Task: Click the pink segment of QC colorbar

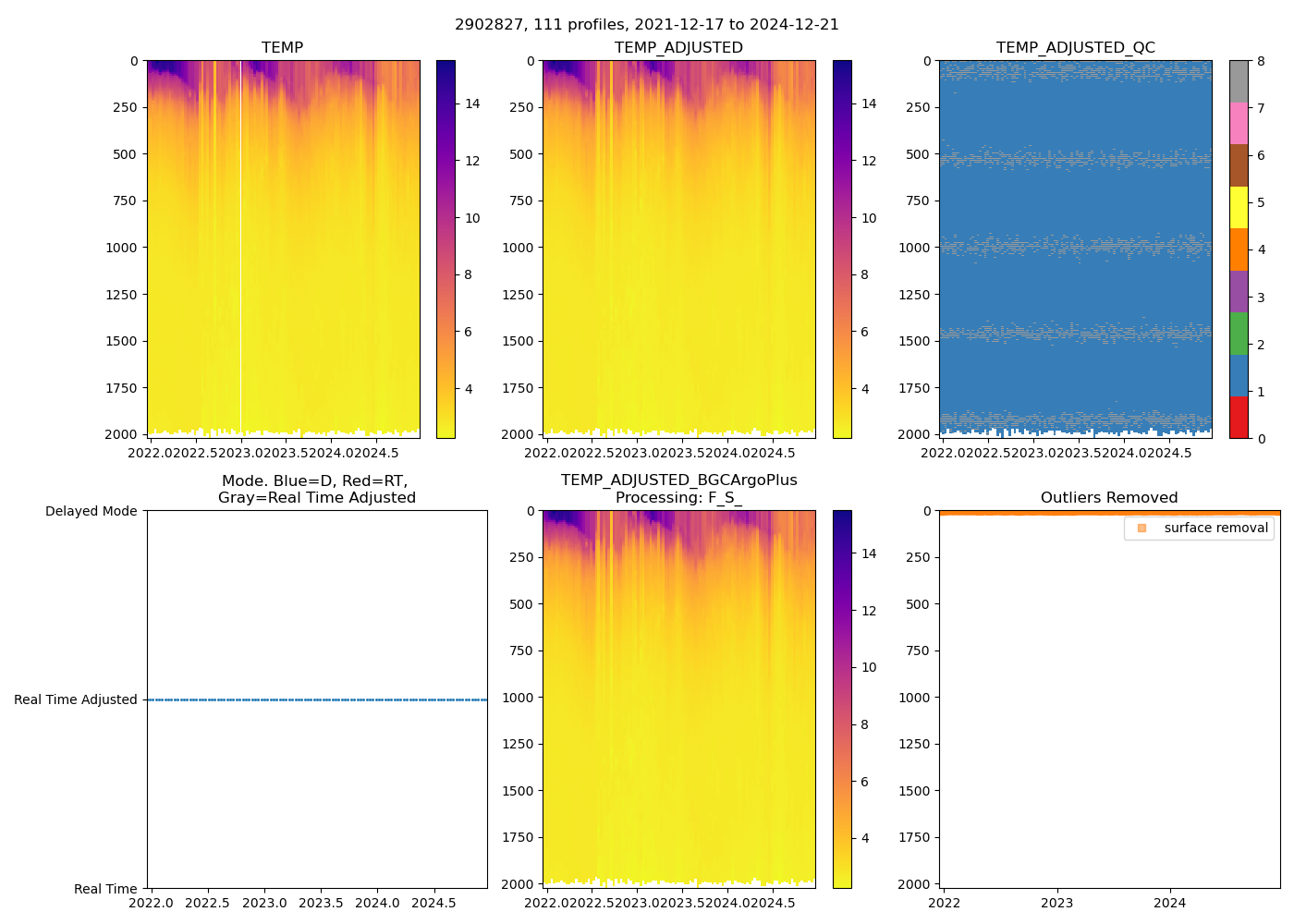Action: [1239, 124]
